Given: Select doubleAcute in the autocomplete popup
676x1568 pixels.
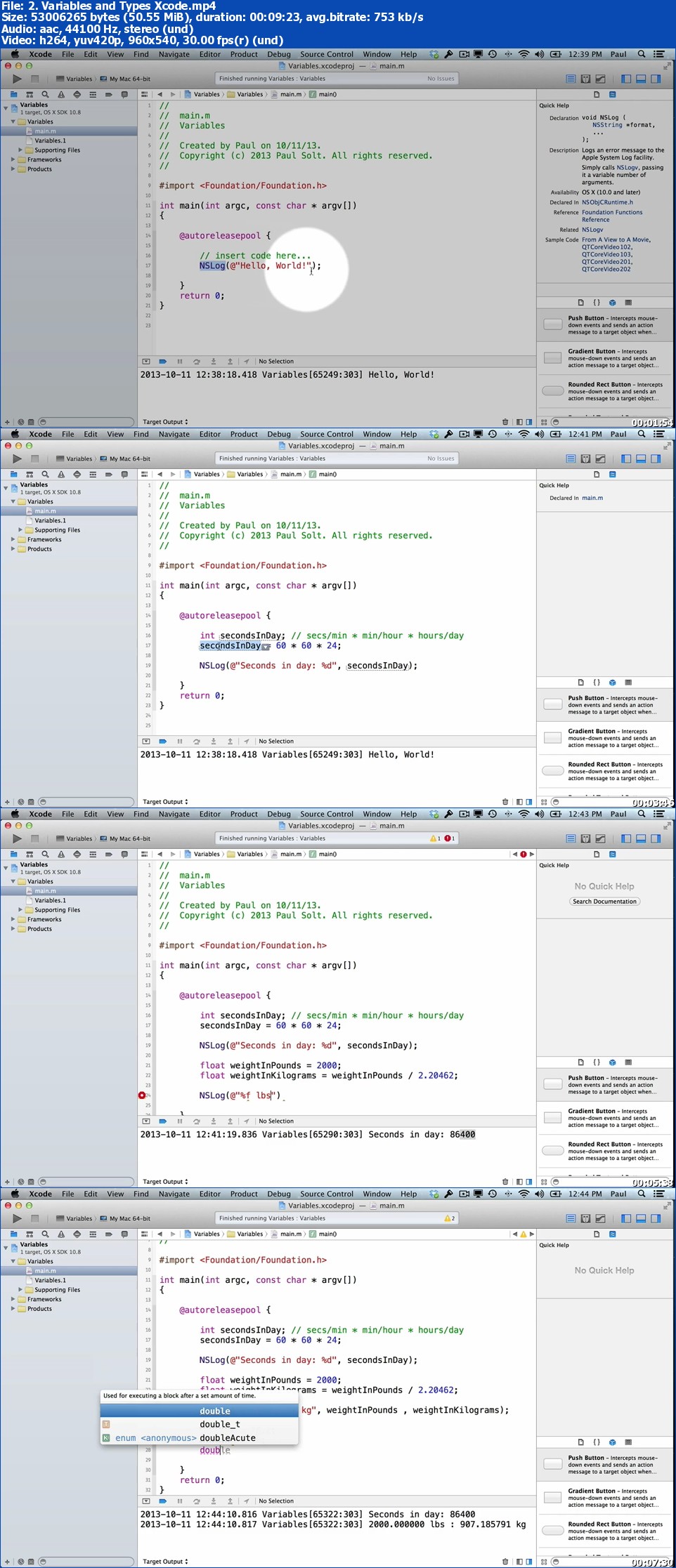Looking at the screenshot, I should (200, 1438).
